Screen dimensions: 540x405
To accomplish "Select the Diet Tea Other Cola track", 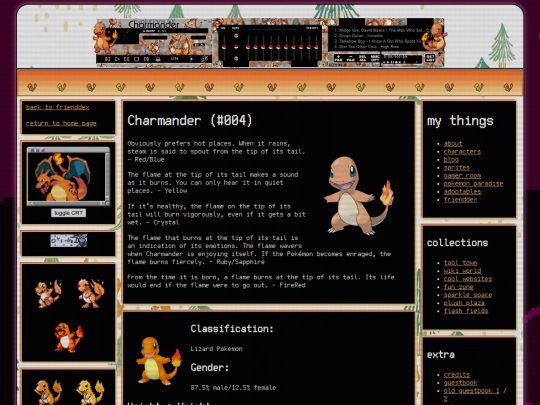I will tap(366, 46).
